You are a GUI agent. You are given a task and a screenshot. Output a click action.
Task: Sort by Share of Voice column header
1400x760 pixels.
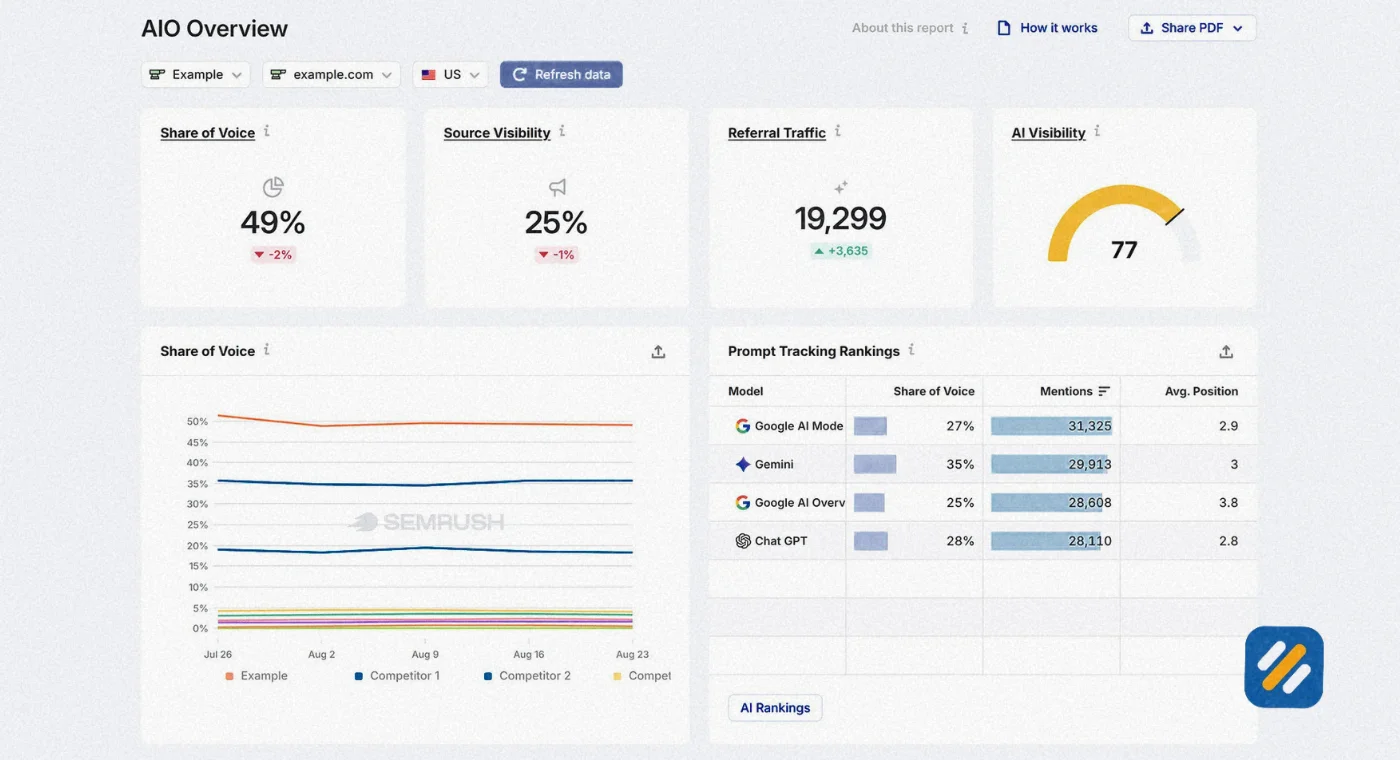pos(934,391)
